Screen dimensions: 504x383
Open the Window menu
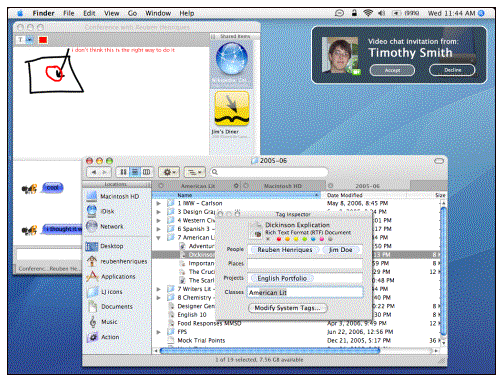[158, 13]
